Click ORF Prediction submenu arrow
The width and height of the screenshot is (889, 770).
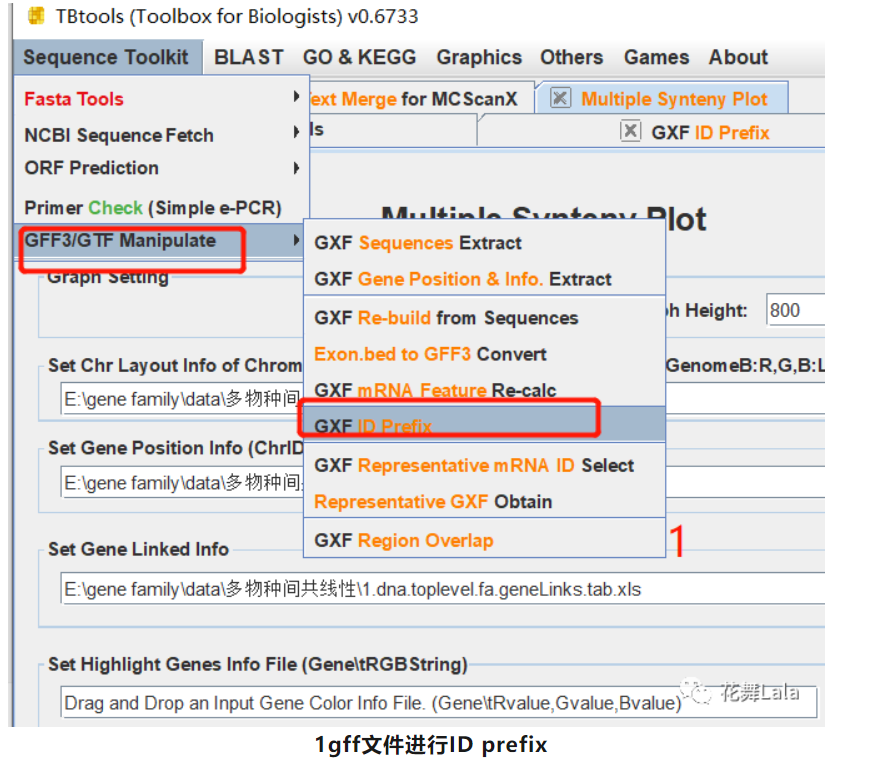(x=296, y=168)
